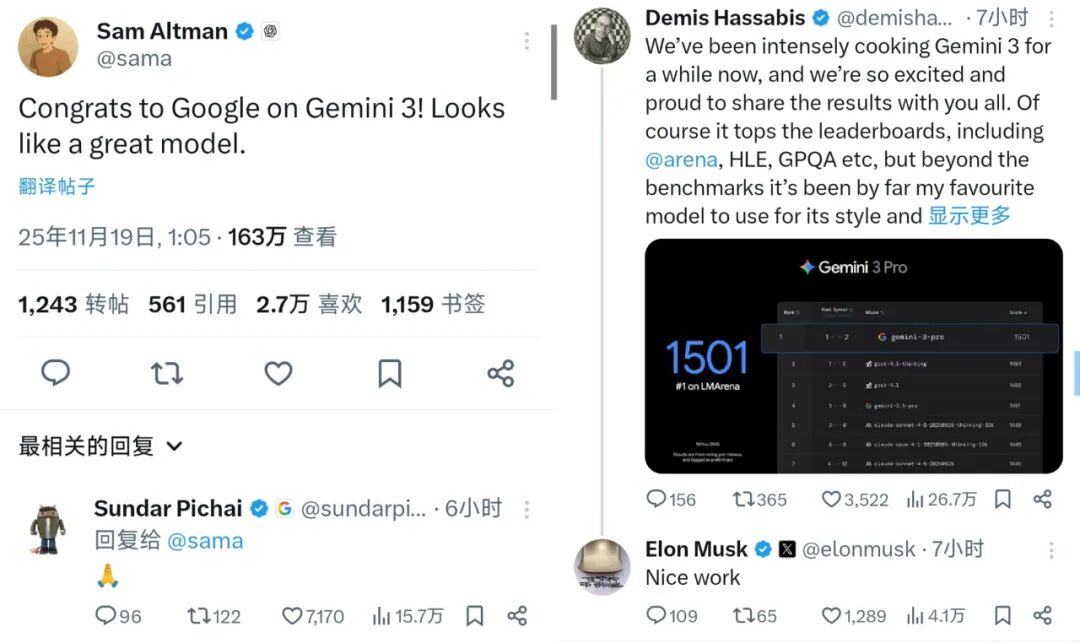Click the vertical scrollbar beside Sam Altman's post

pyautogui.click(x=553, y=62)
